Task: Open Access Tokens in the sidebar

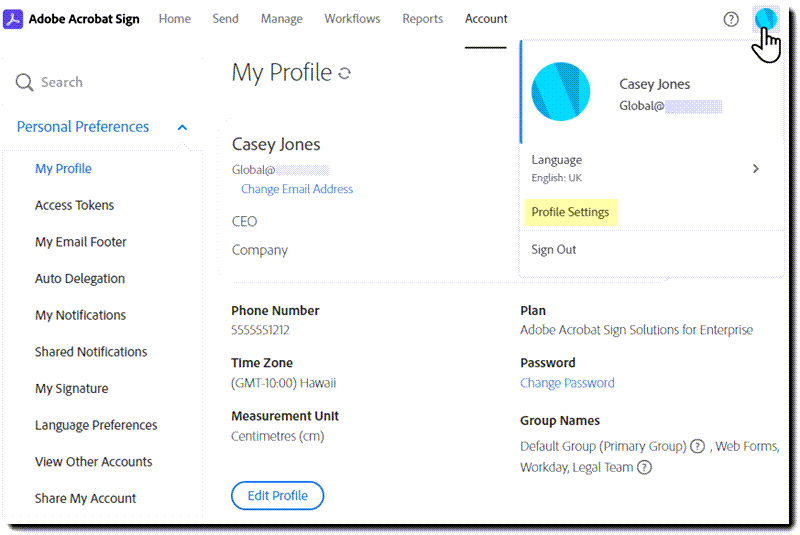Action: tap(74, 205)
